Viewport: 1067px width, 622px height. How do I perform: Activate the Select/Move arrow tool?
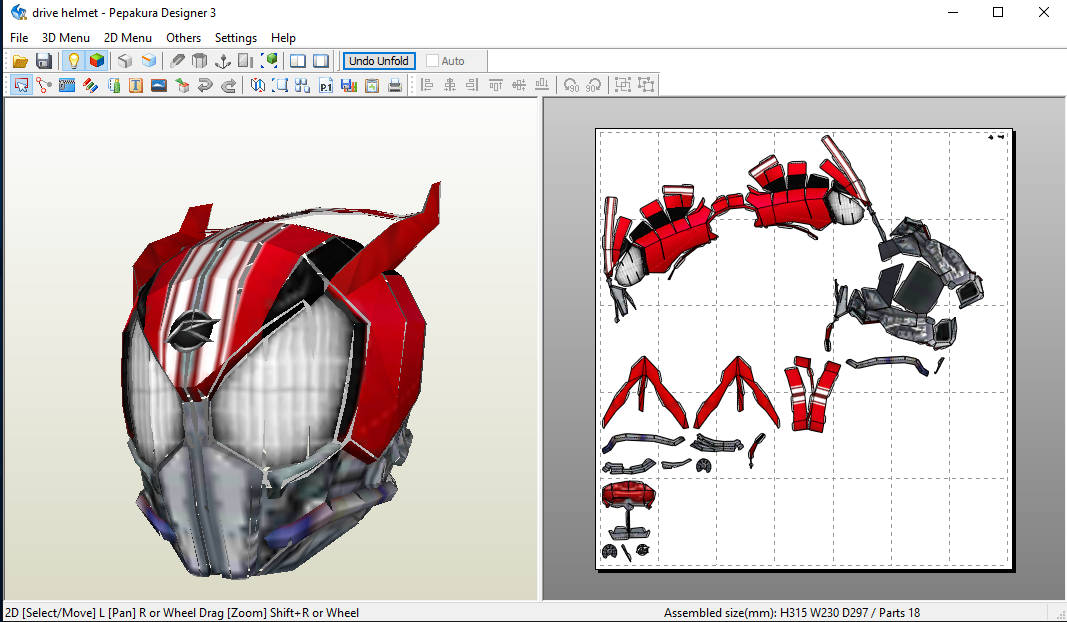[x=21, y=85]
